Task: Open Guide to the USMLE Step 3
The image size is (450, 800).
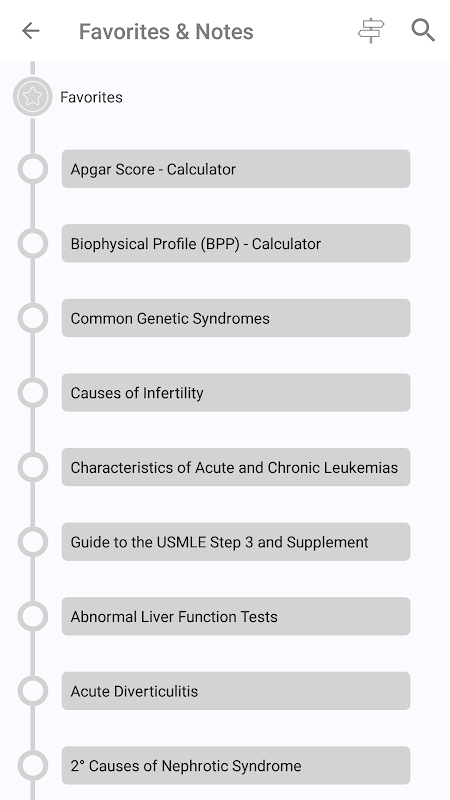Action: coord(236,542)
